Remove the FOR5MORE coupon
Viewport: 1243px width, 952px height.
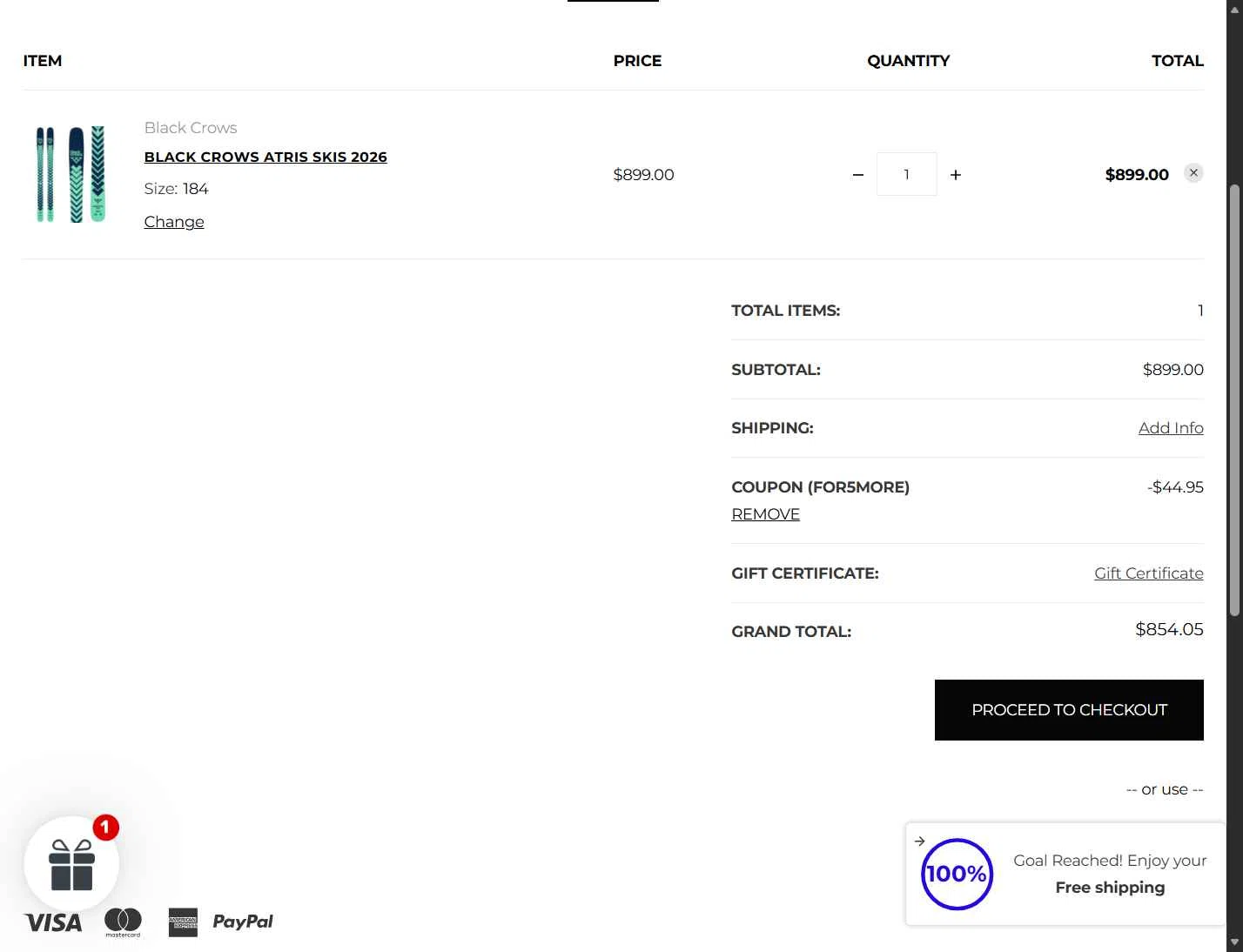pyautogui.click(x=765, y=514)
